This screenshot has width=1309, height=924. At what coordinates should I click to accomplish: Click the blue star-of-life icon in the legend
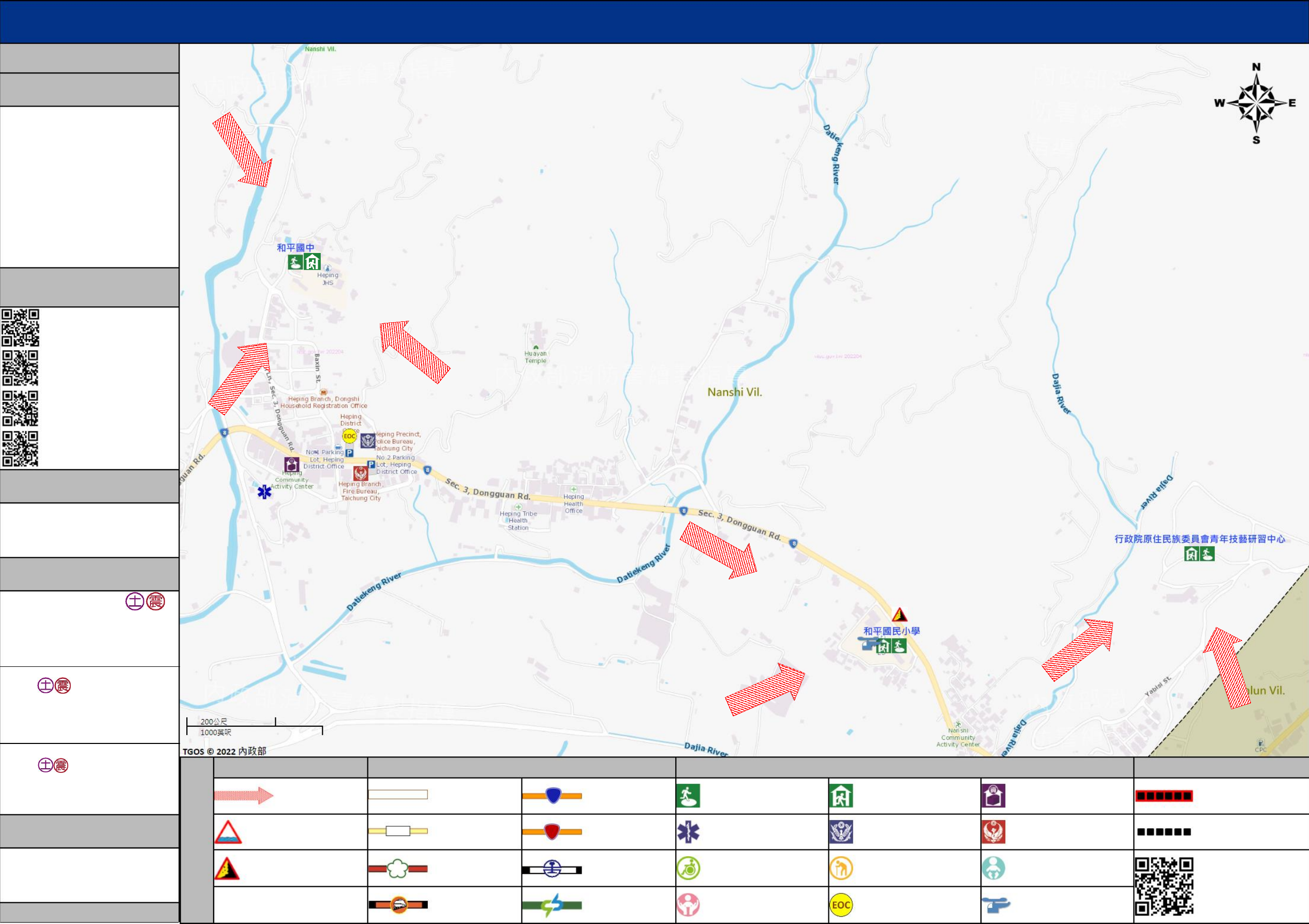pyautogui.click(x=688, y=832)
